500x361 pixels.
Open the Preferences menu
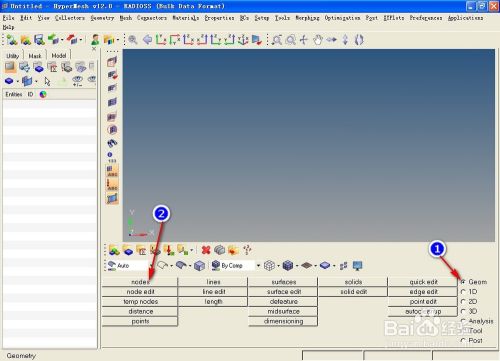(426, 18)
